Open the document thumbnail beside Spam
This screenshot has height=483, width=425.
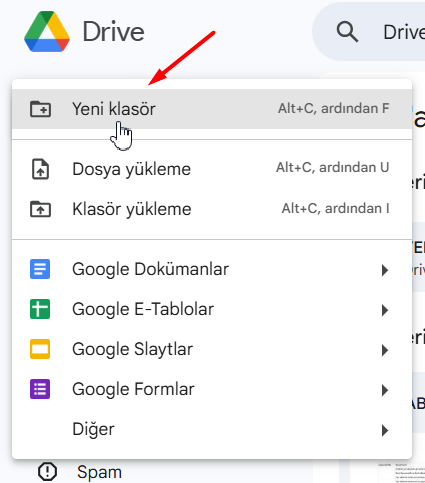pyautogui.click(x=401, y=472)
